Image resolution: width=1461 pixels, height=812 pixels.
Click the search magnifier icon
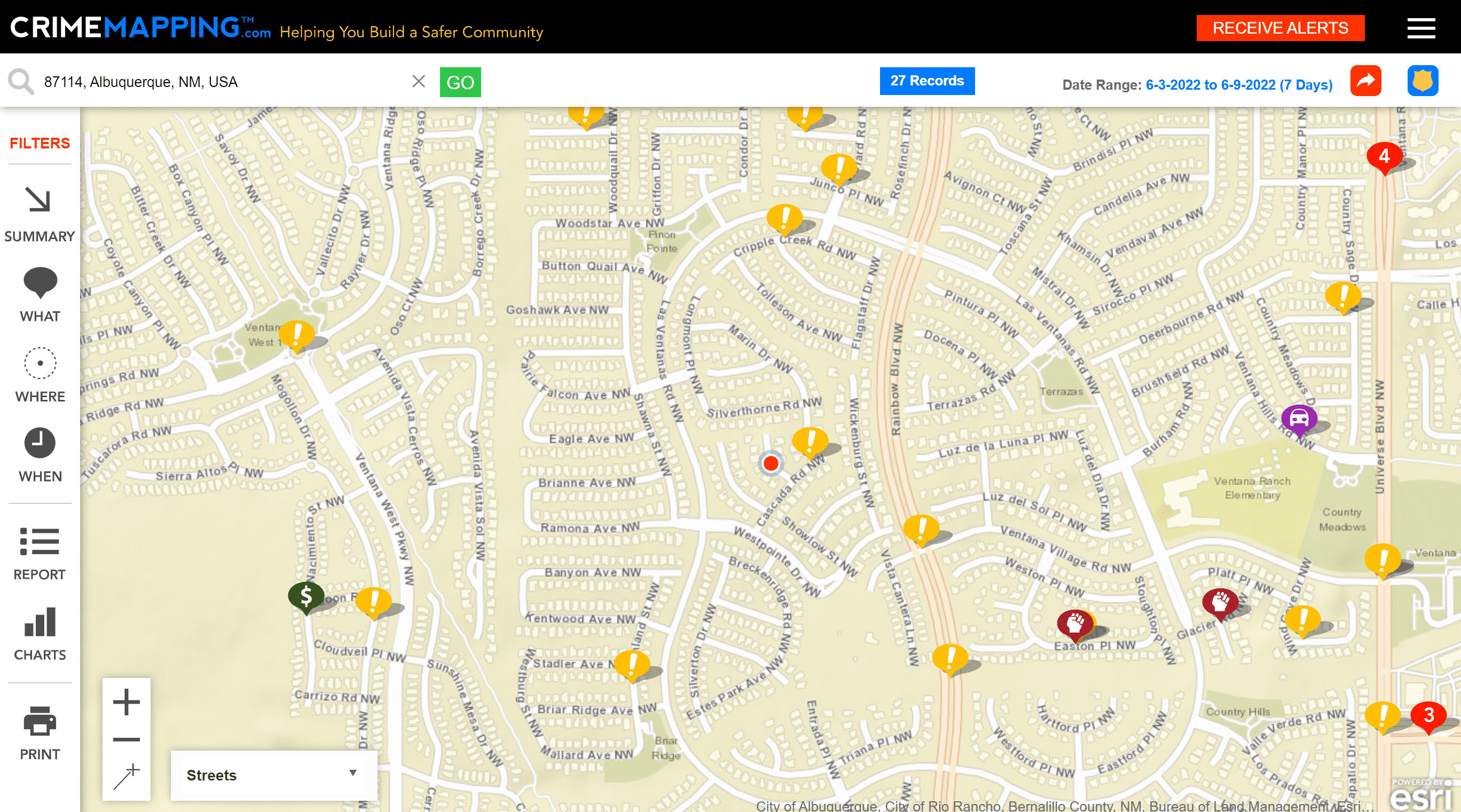pyautogui.click(x=21, y=82)
